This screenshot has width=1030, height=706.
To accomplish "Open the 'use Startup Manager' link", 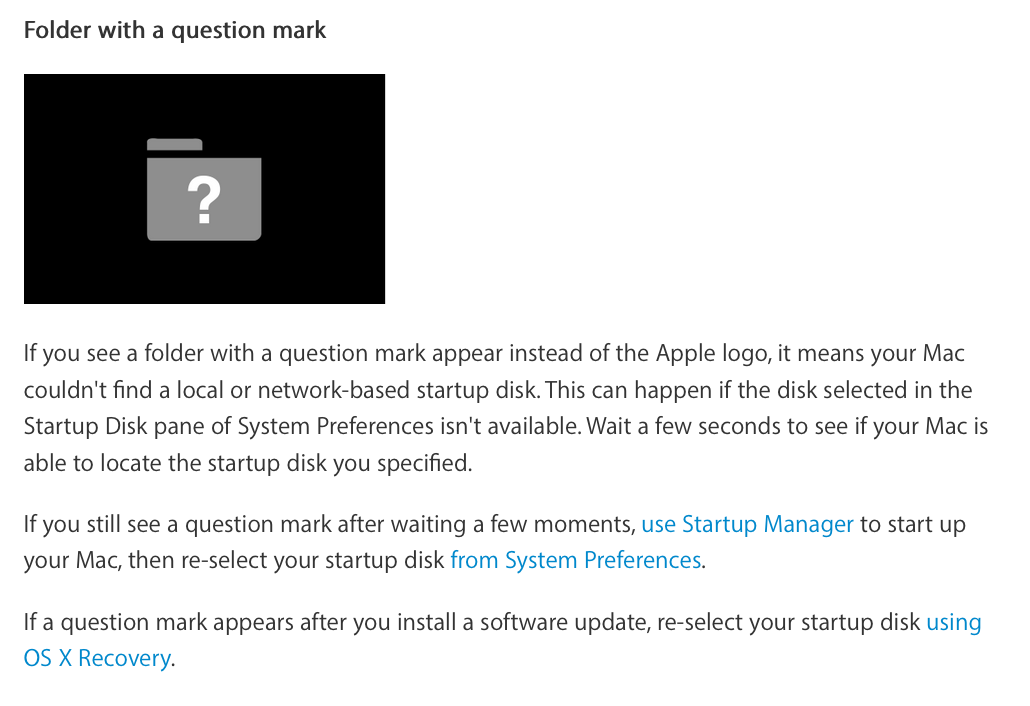I will [748, 524].
